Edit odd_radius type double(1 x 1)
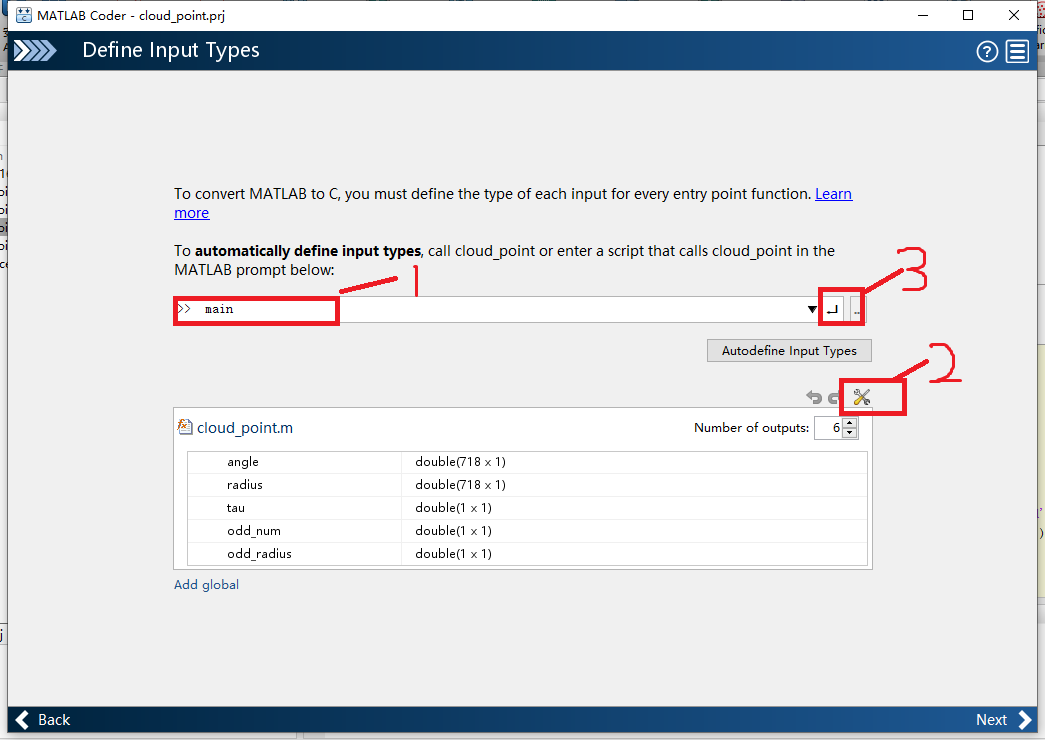Image resolution: width=1045 pixels, height=740 pixels. [x=453, y=554]
